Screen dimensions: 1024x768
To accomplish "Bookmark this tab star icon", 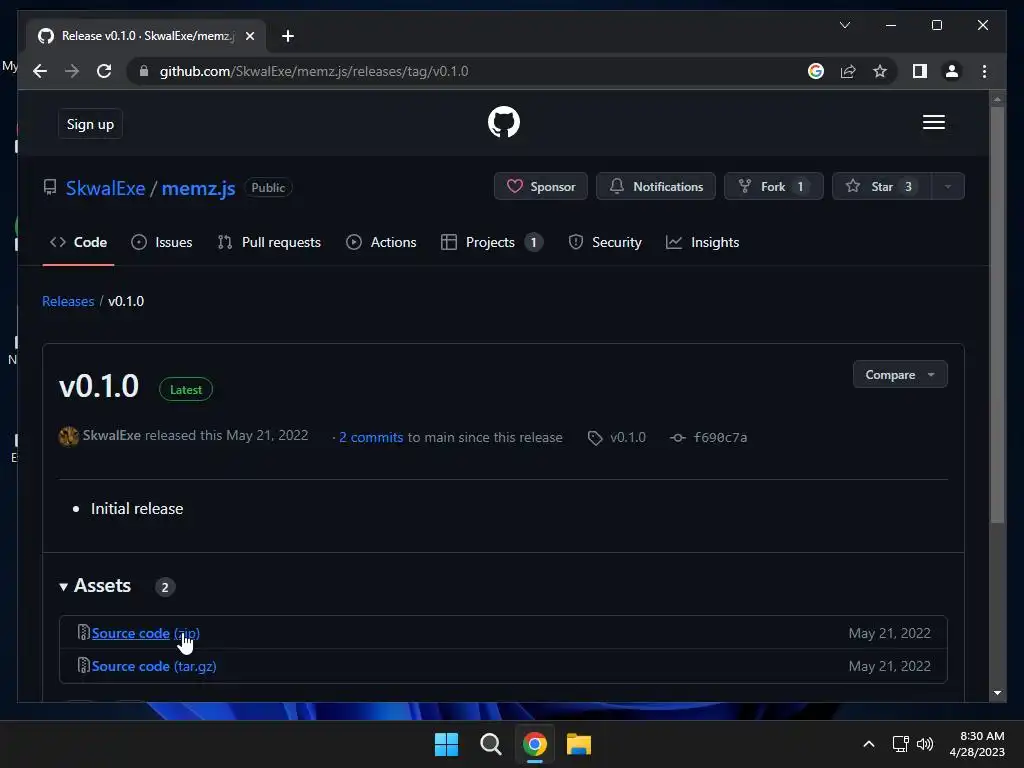I will pos(880,71).
